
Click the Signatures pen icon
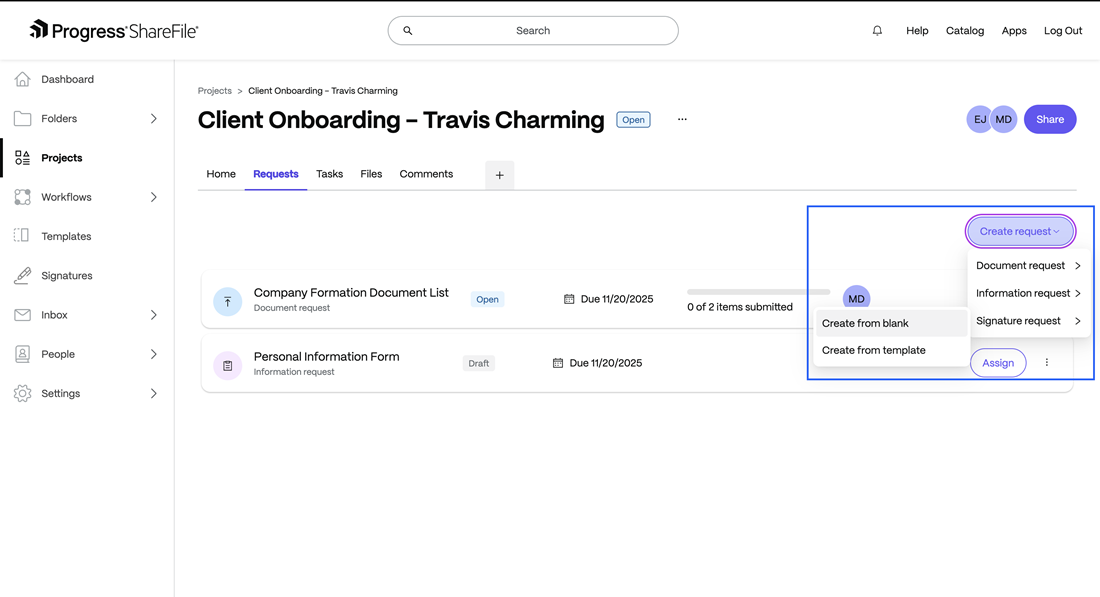pyautogui.click(x=22, y=276)
